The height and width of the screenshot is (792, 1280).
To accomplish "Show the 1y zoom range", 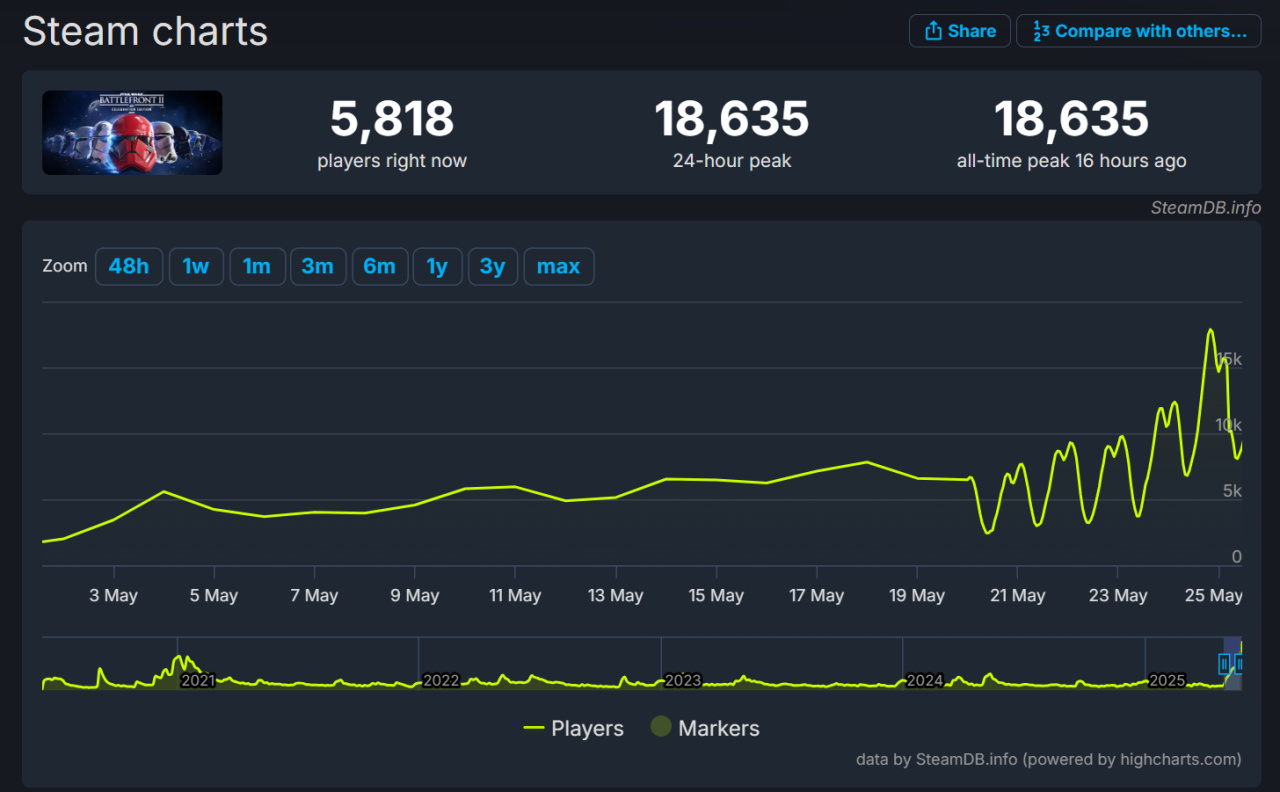I will click(437, 267).
